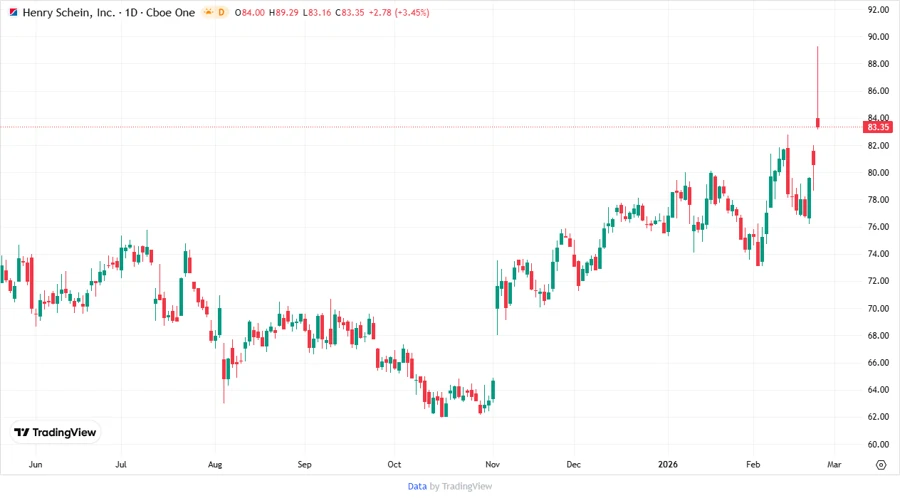
Task: Click the early-November gap-up green candle
Action: [x=497, y=297]
